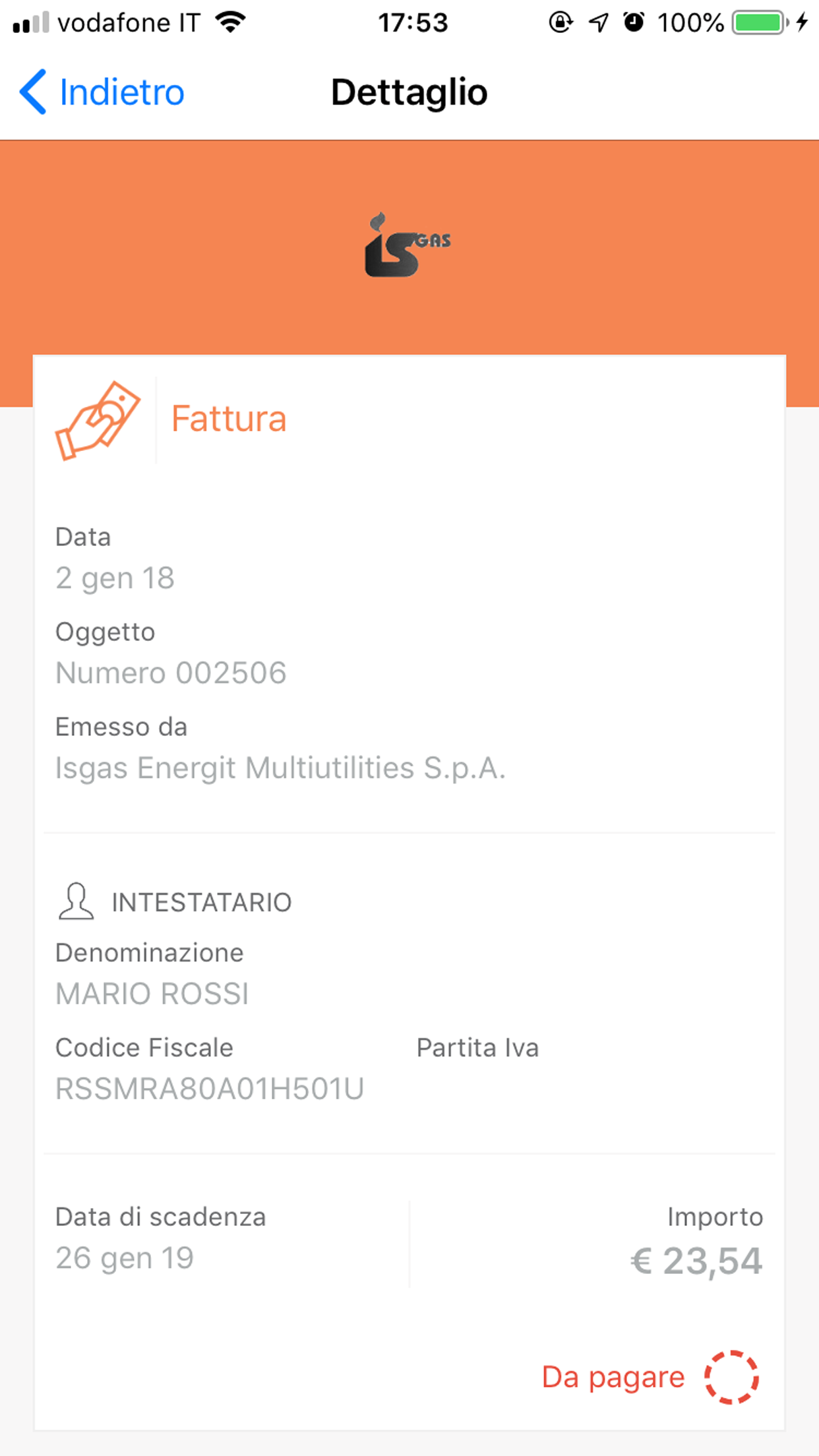Tap the Isgas company logo
This screenshot has height=1456, width=819.
(x=408, y=245)
